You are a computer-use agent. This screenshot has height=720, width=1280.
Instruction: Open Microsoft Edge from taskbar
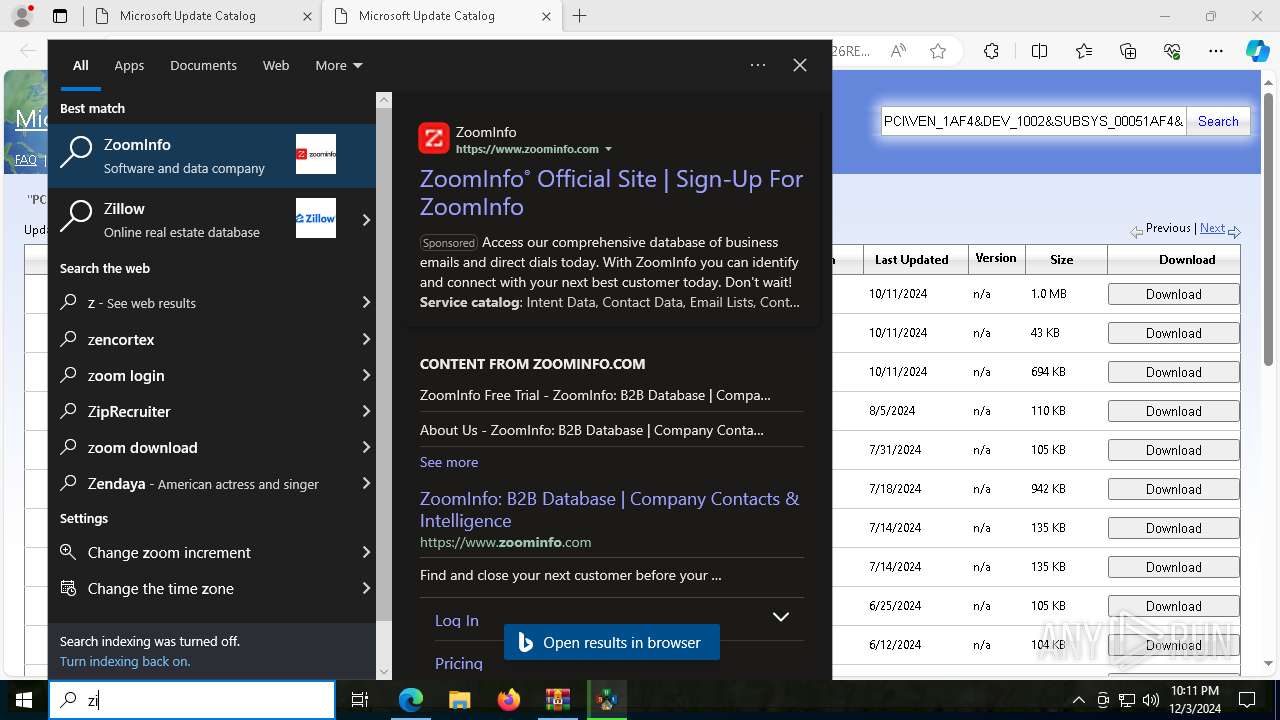pyautogui.click(x=411, y=700)
